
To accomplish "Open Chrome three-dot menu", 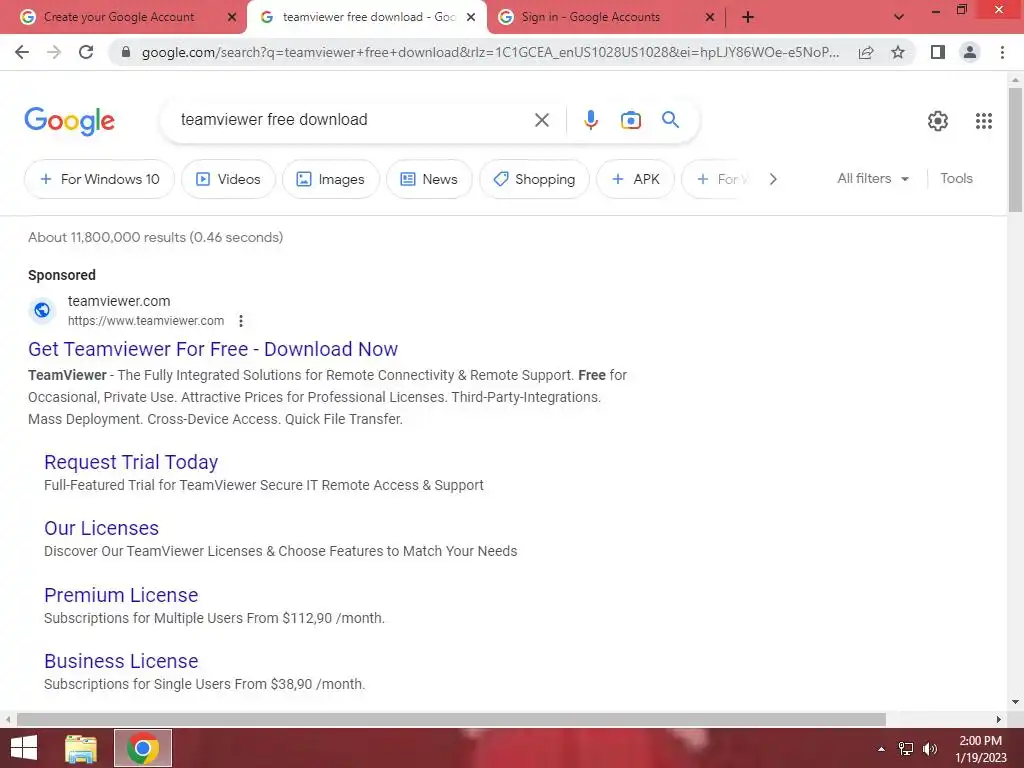I will click(1002, 52).
